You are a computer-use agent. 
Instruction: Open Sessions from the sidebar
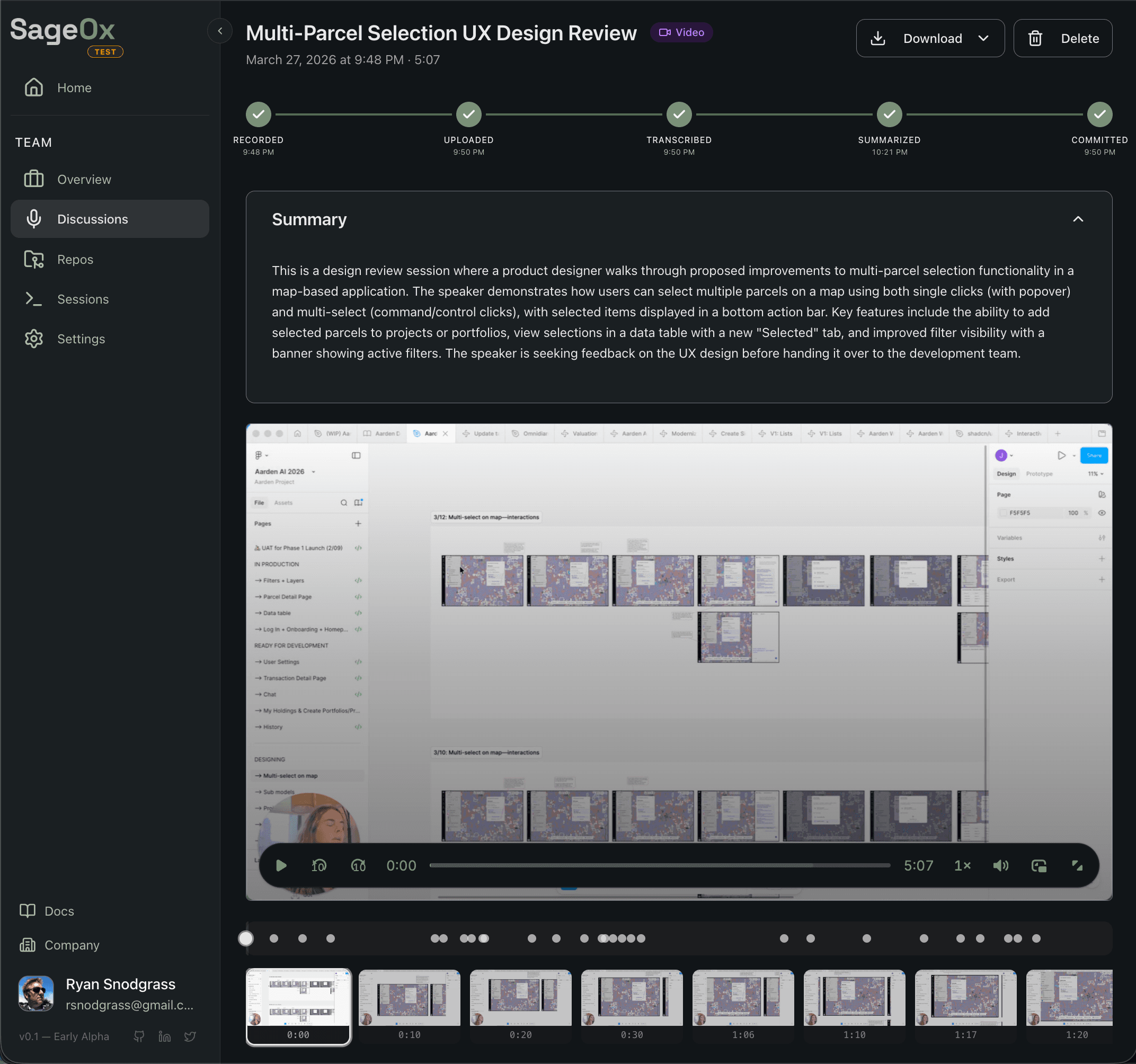[83, 299]
